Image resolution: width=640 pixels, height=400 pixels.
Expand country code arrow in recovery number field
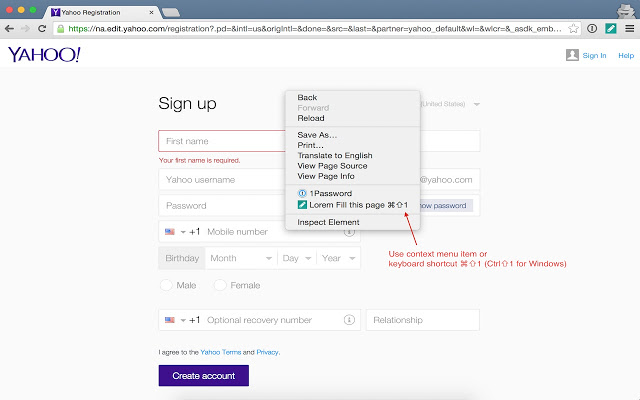pyautogui.click(x=183, y=320)
